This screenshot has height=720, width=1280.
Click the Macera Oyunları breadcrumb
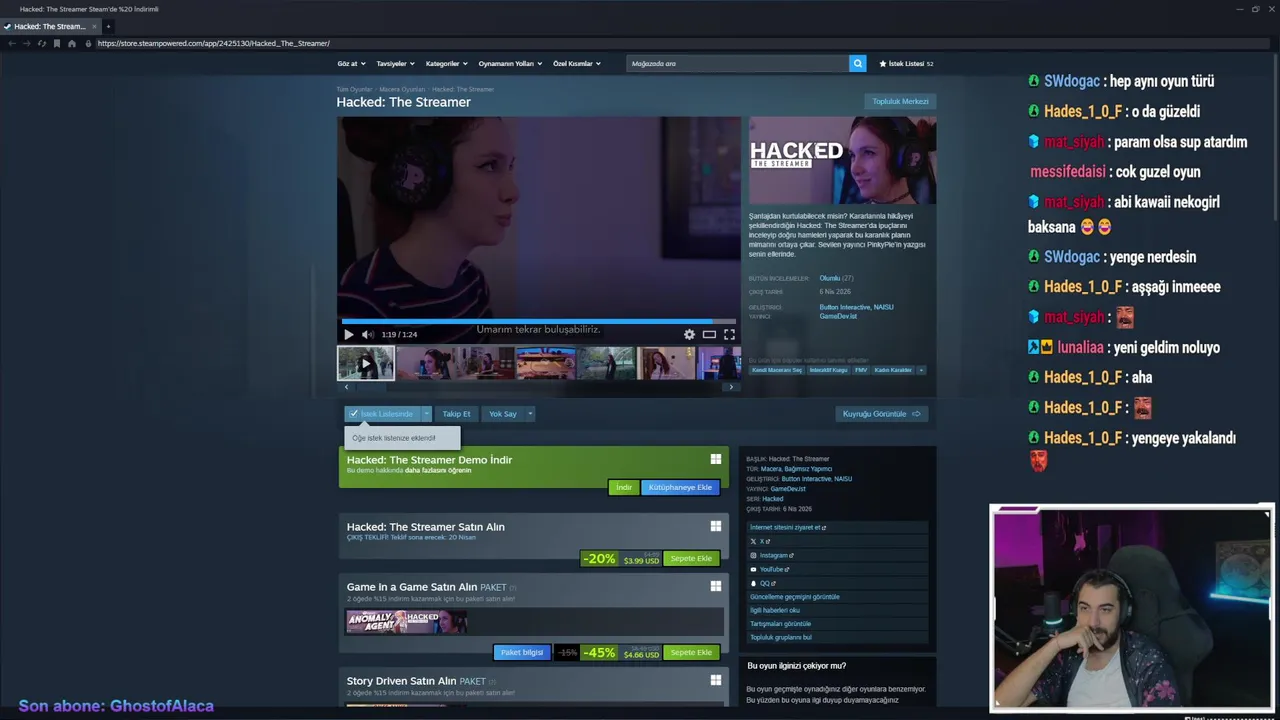point(402,89)
